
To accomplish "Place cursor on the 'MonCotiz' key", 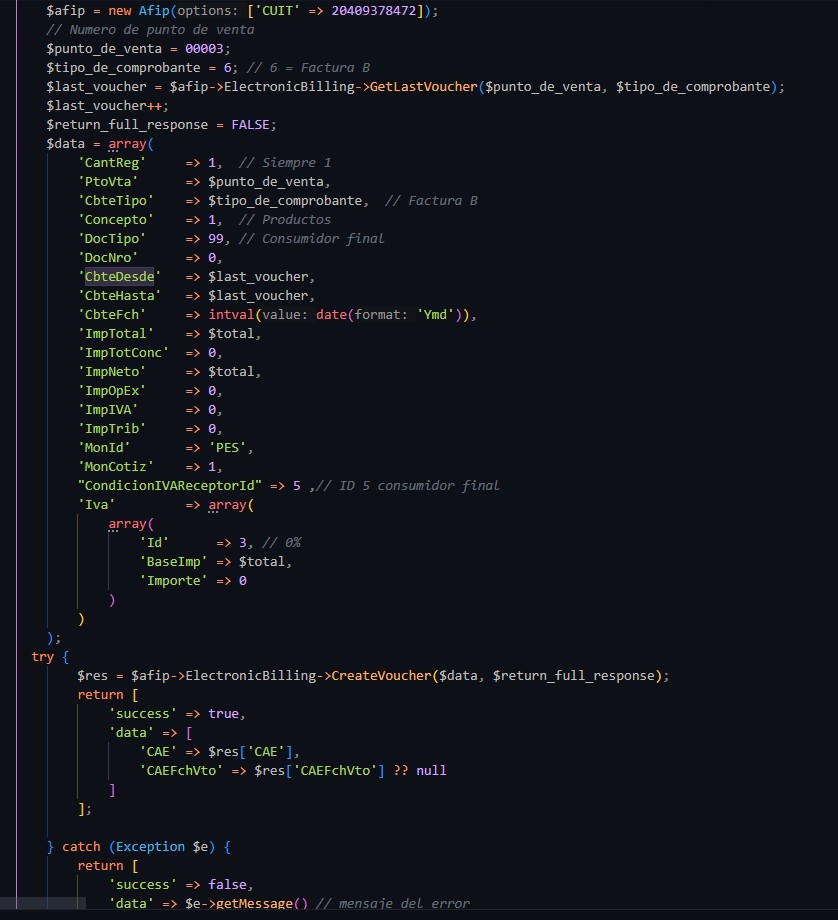I will click(x=116, y=467).
